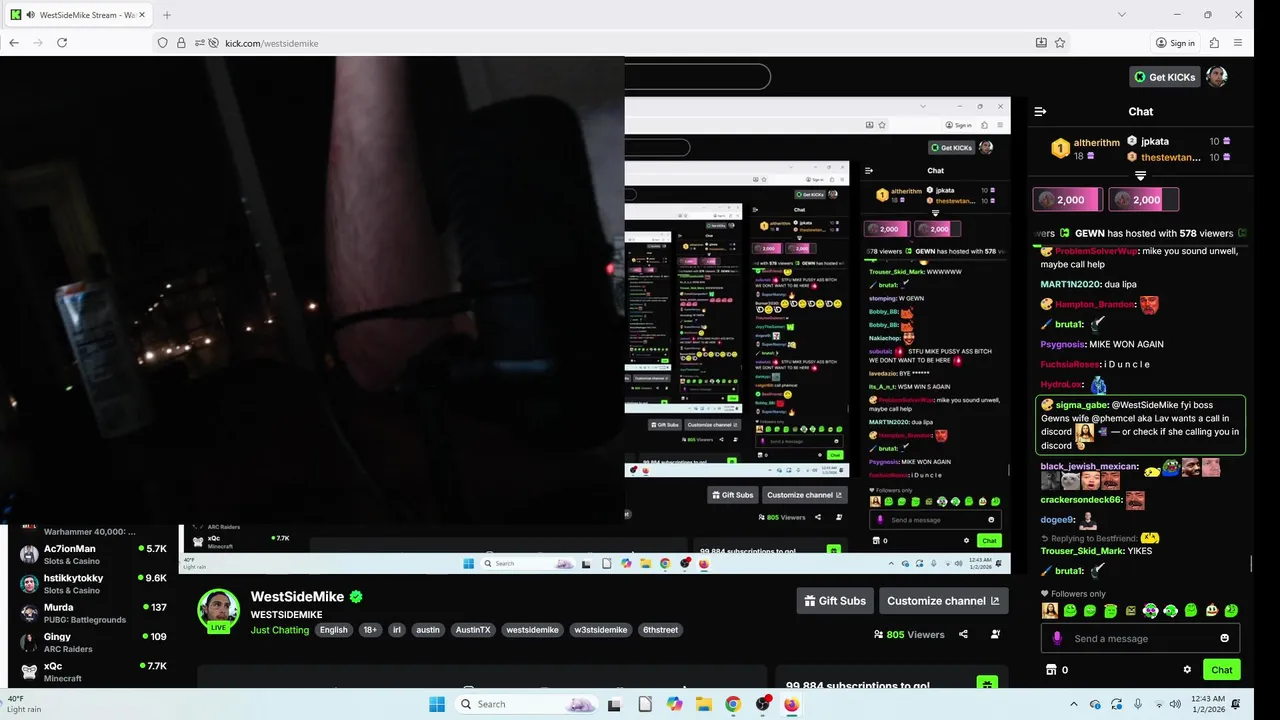
Task: Reload the page in browser
Action: [x=62, y=43]
